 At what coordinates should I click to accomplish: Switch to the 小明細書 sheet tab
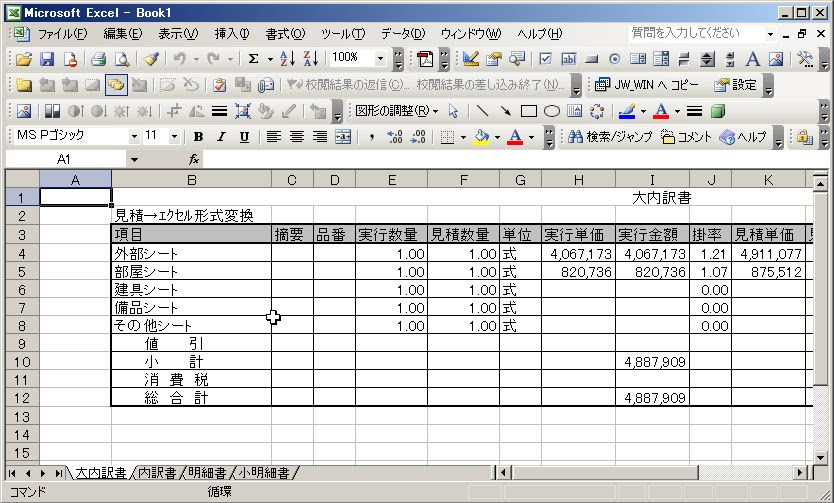click(264, 473)
